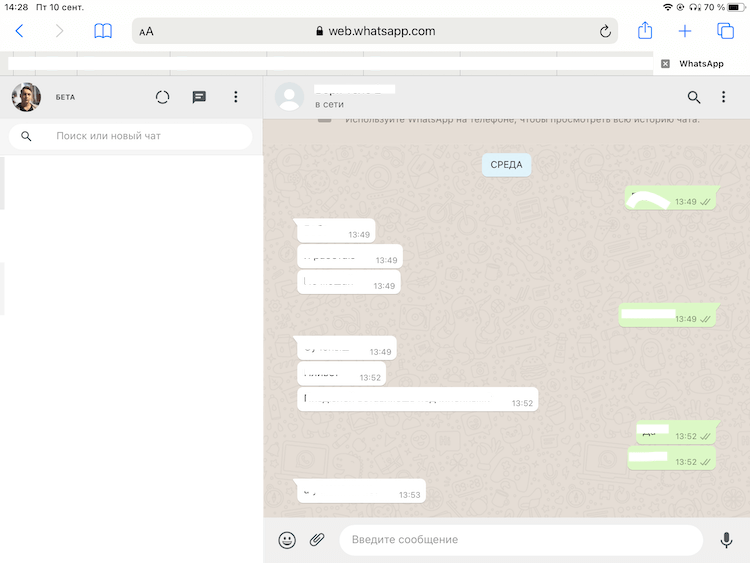Click the search or new chat field
750x563 pixels.
140,136
